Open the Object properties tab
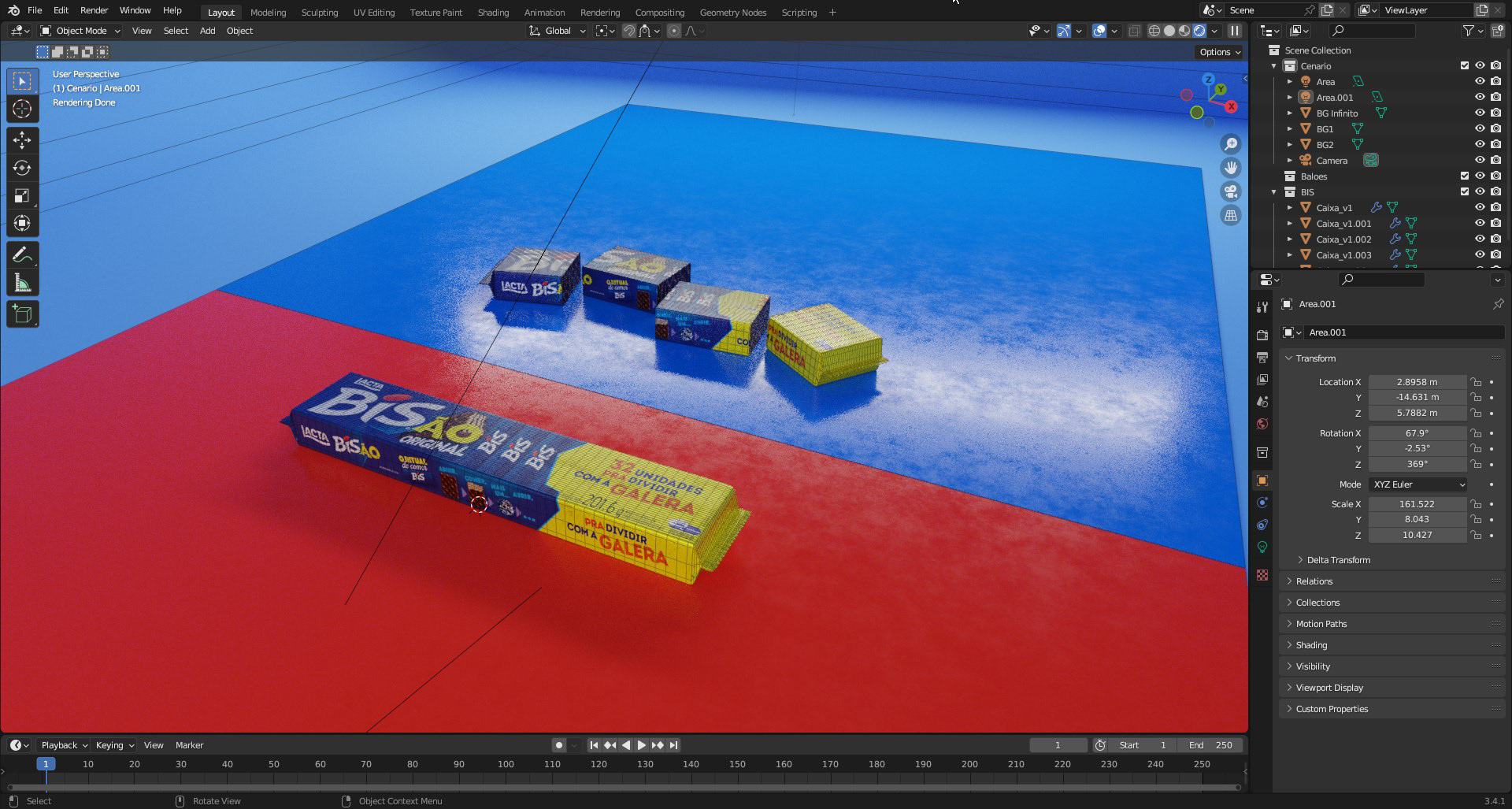Image resolution: width=1512 pixels, height=809 pixels. [1262, 481]
